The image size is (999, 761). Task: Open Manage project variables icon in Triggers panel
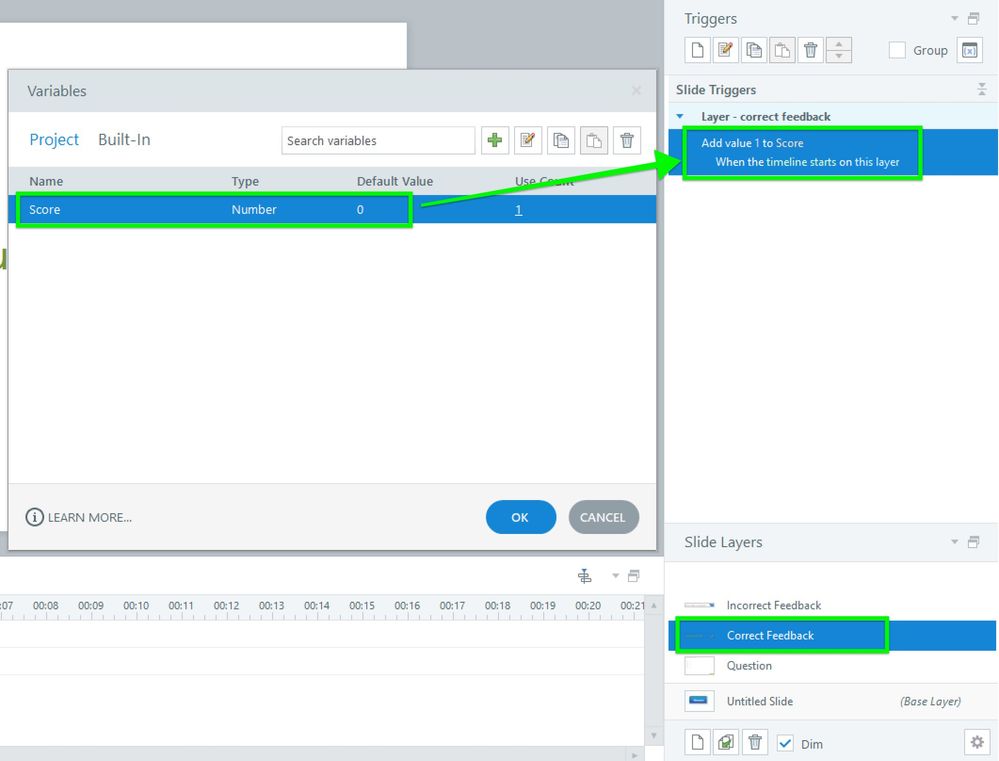pyautogui.click(x=970, y=50)
